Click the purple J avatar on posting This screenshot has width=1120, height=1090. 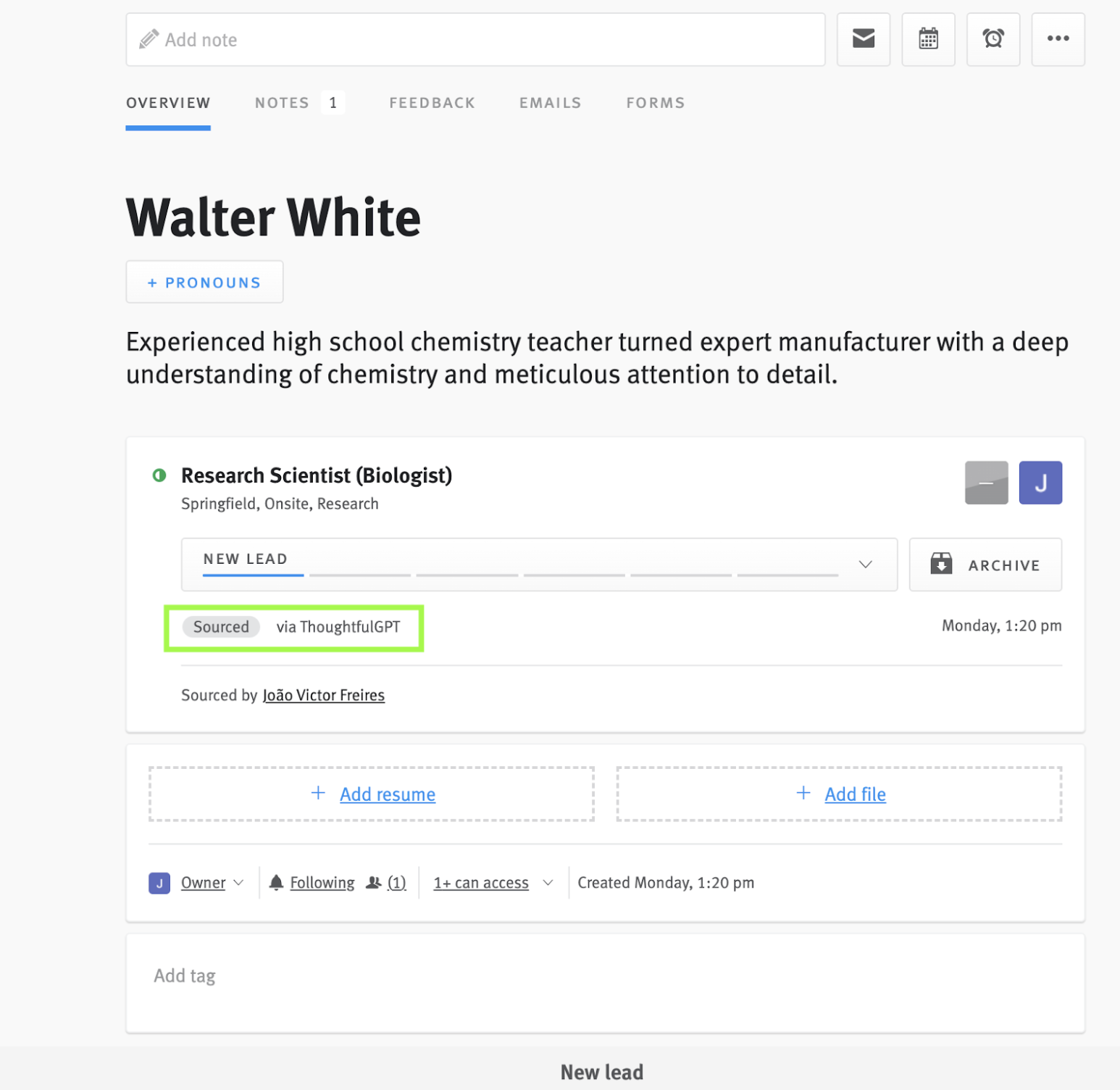[x=1040, y=483]
